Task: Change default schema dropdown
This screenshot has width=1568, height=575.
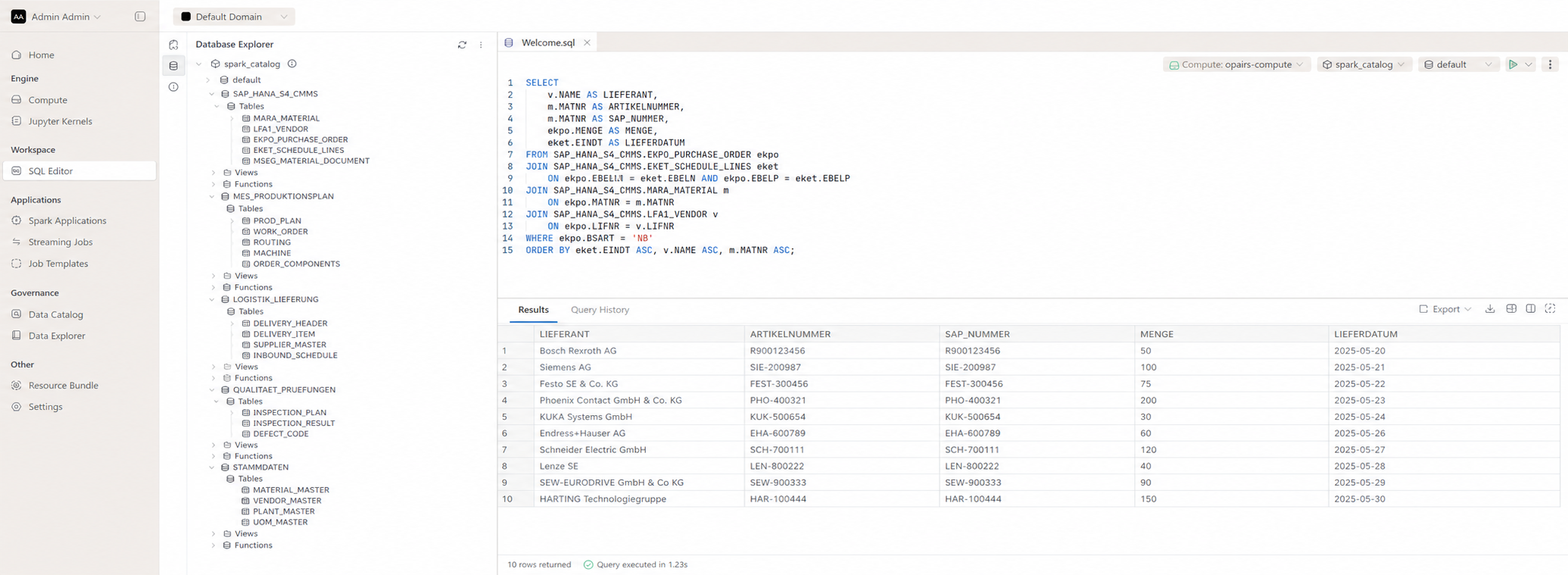Action: click(1457, 64)
